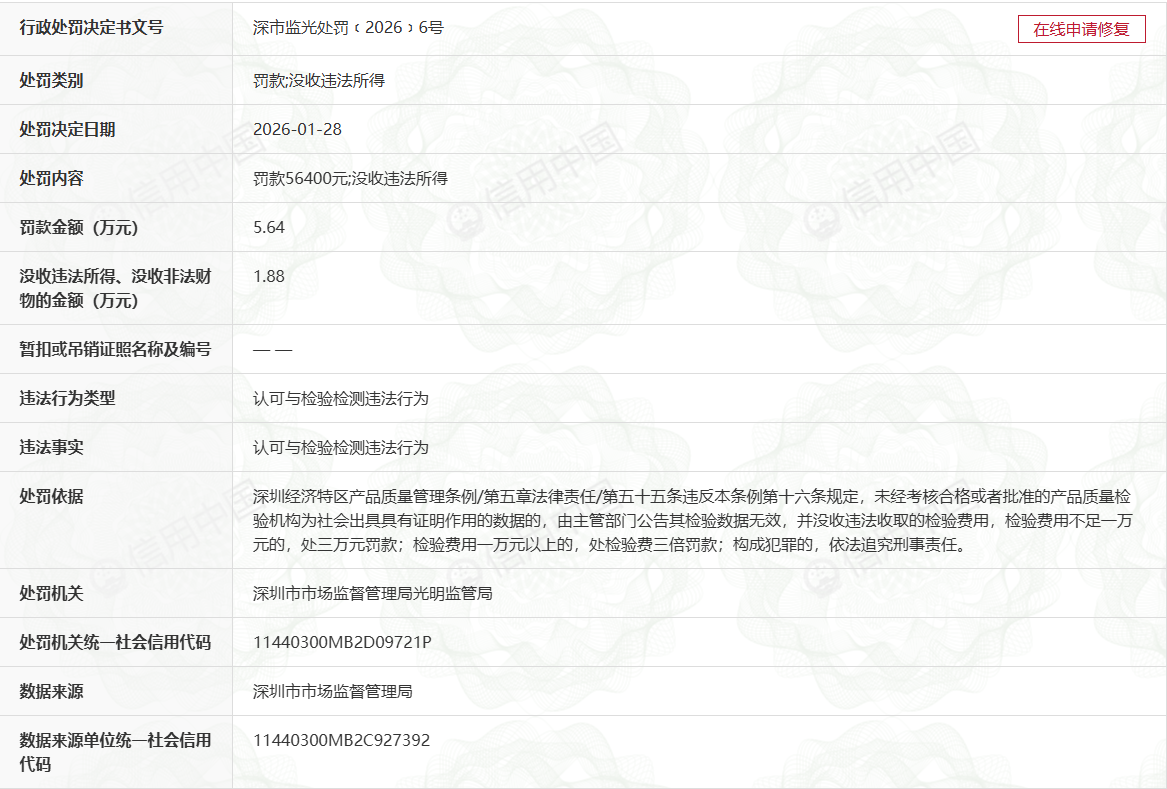This screenshot has width=1167, height=789.
Task: Select the source credit code 11440300MB2C927392
Action: pos(342,740)
